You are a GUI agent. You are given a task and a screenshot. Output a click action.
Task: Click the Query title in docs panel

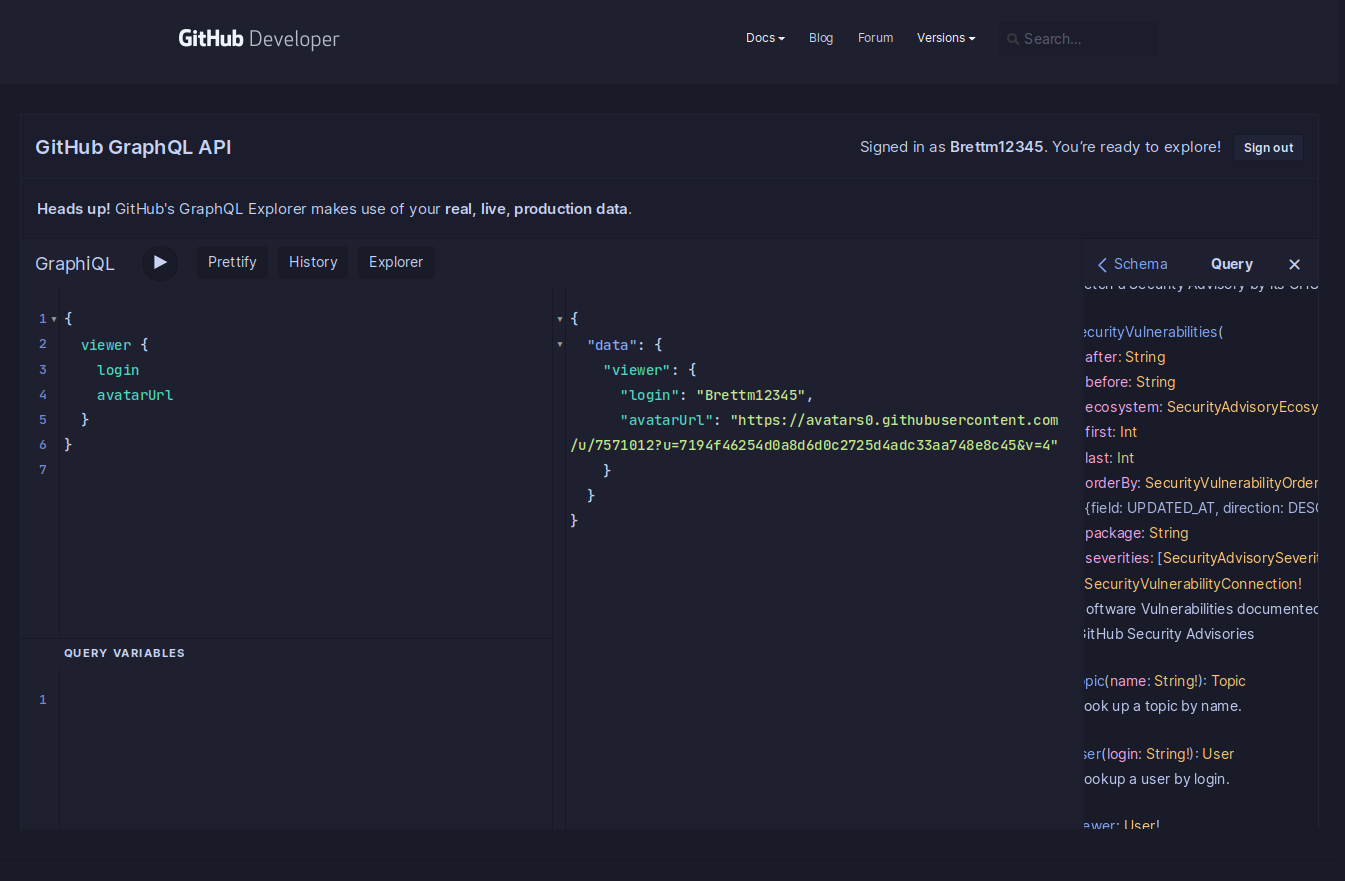coord(1231,264)
